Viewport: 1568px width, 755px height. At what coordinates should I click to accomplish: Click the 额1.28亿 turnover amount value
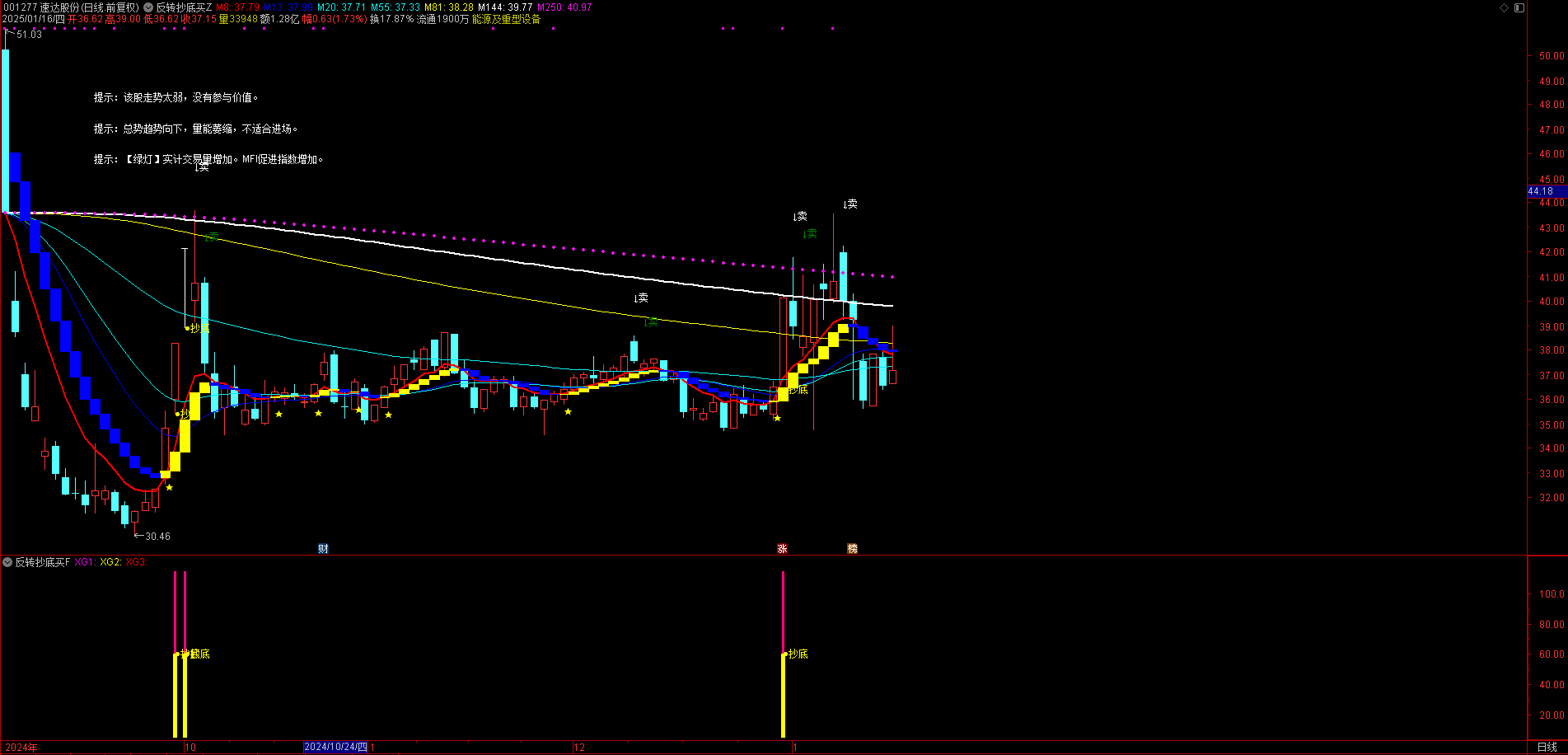pyautogui.click(x=280, y=19)
